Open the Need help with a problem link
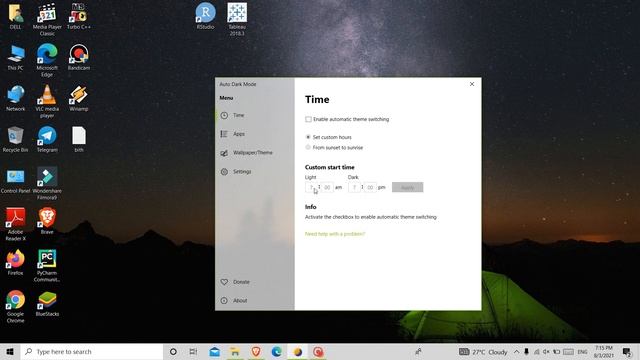 point(335,234)
